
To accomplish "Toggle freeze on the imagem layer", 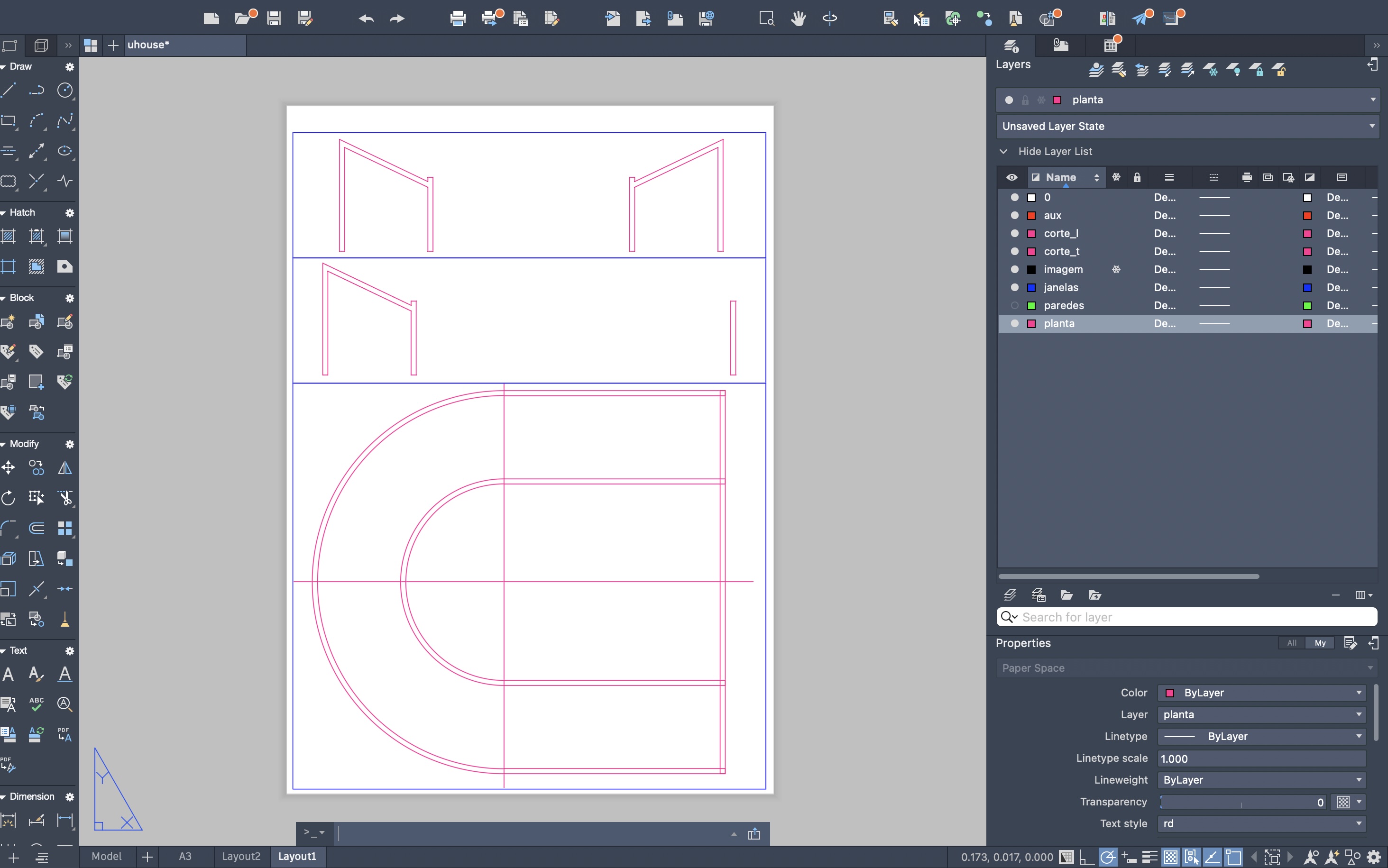I will coord(1116,270).
